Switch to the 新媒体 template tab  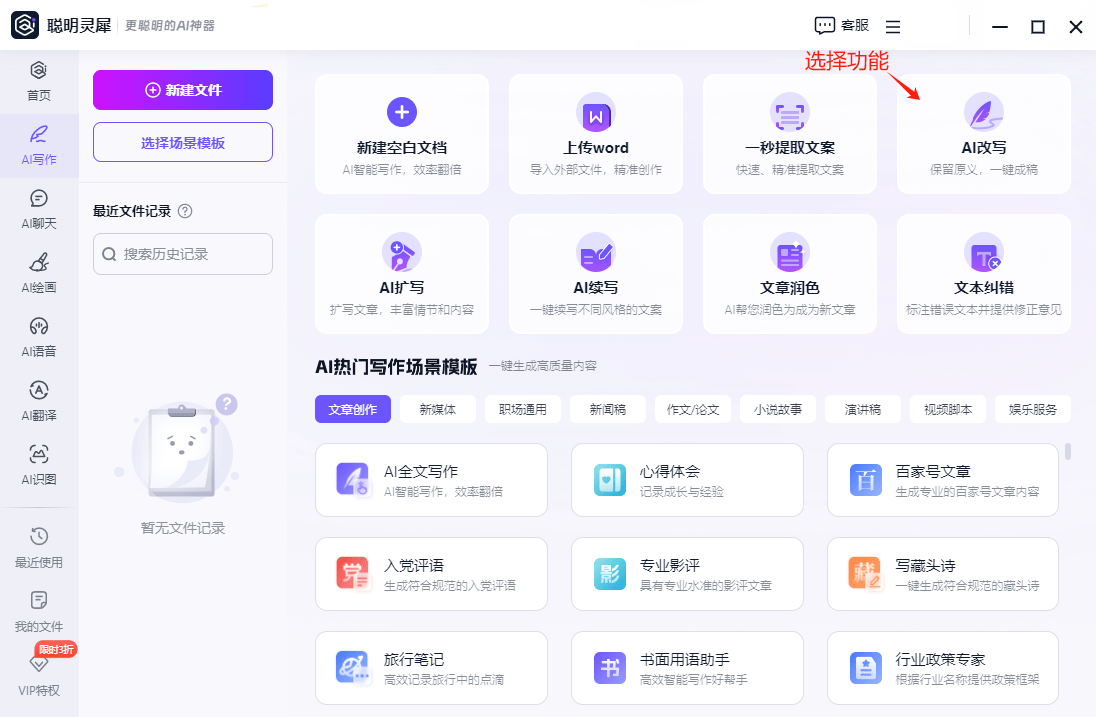coord(437,409)
